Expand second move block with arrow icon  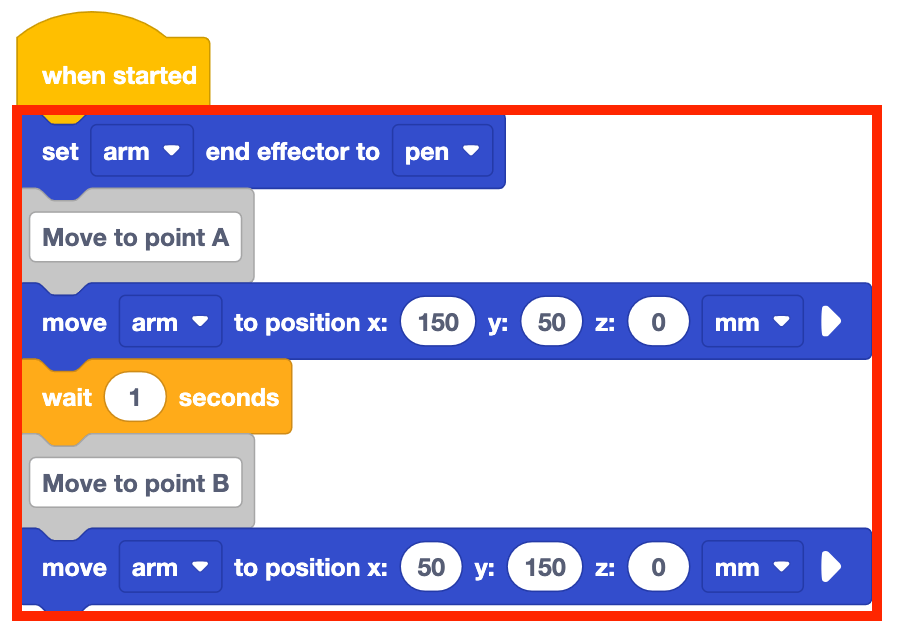(x=831, y=568)
